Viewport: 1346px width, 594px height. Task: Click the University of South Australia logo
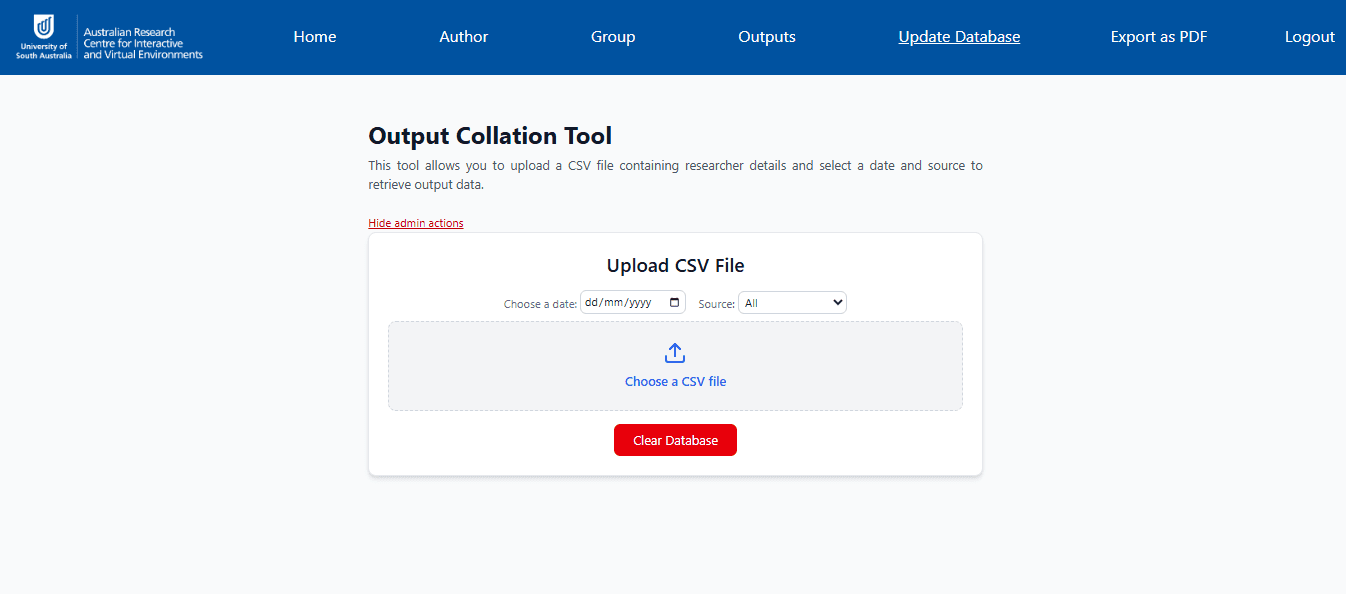(43, 37)
